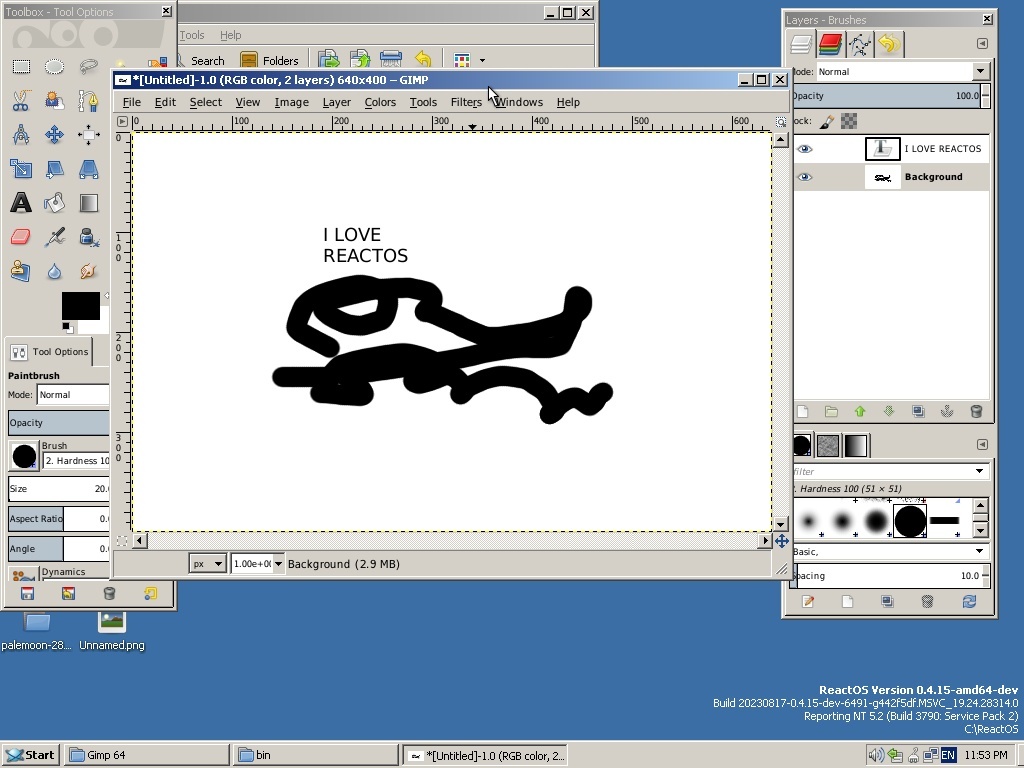Reset to default black and white colors
The image size is (1024, 768).
coord(67,327)
